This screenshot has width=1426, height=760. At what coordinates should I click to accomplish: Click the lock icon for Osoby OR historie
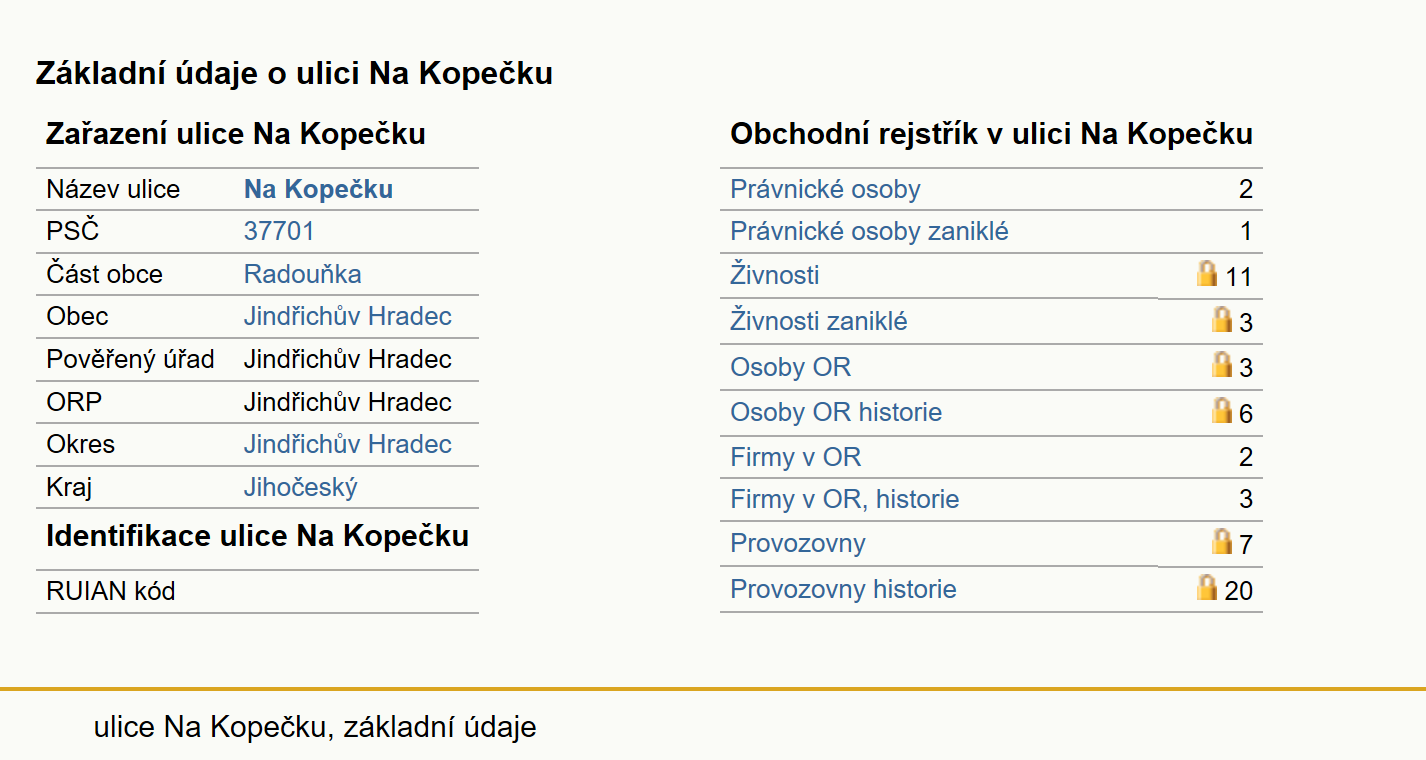(x=1221, y=409)
